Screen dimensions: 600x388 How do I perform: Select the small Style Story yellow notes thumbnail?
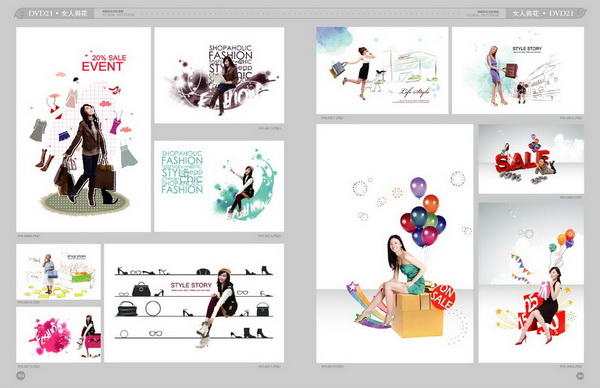59,272
